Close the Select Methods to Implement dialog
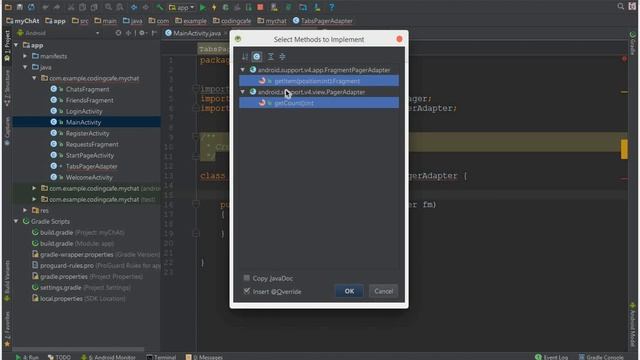Screen dimensions: 640x360 point(399,39)
